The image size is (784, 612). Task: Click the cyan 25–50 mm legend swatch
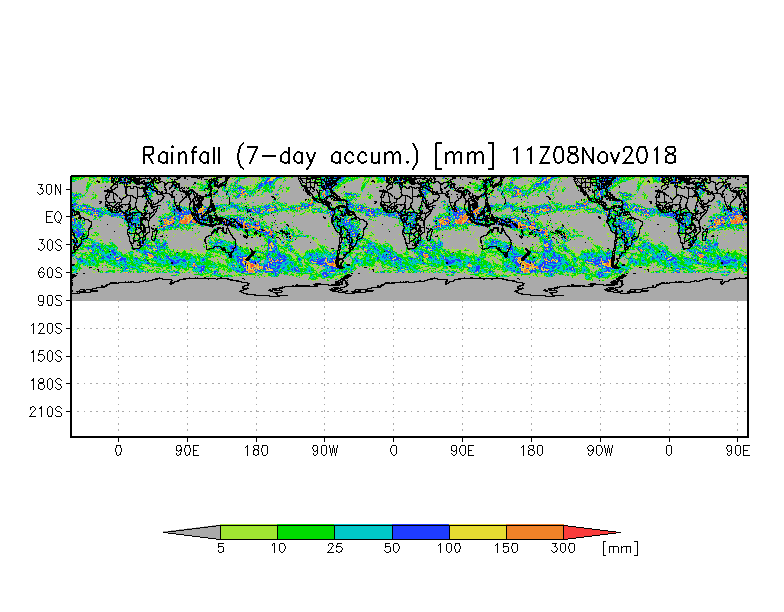pyautogui.click(x=364, y=532)
